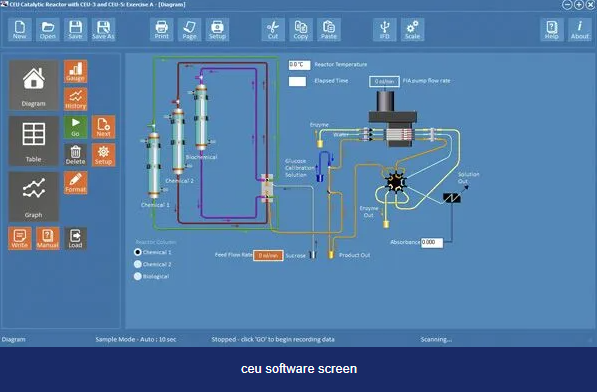Open the Format pencil tool
This screenshot has height=392, width=597.
pos(75,183)
